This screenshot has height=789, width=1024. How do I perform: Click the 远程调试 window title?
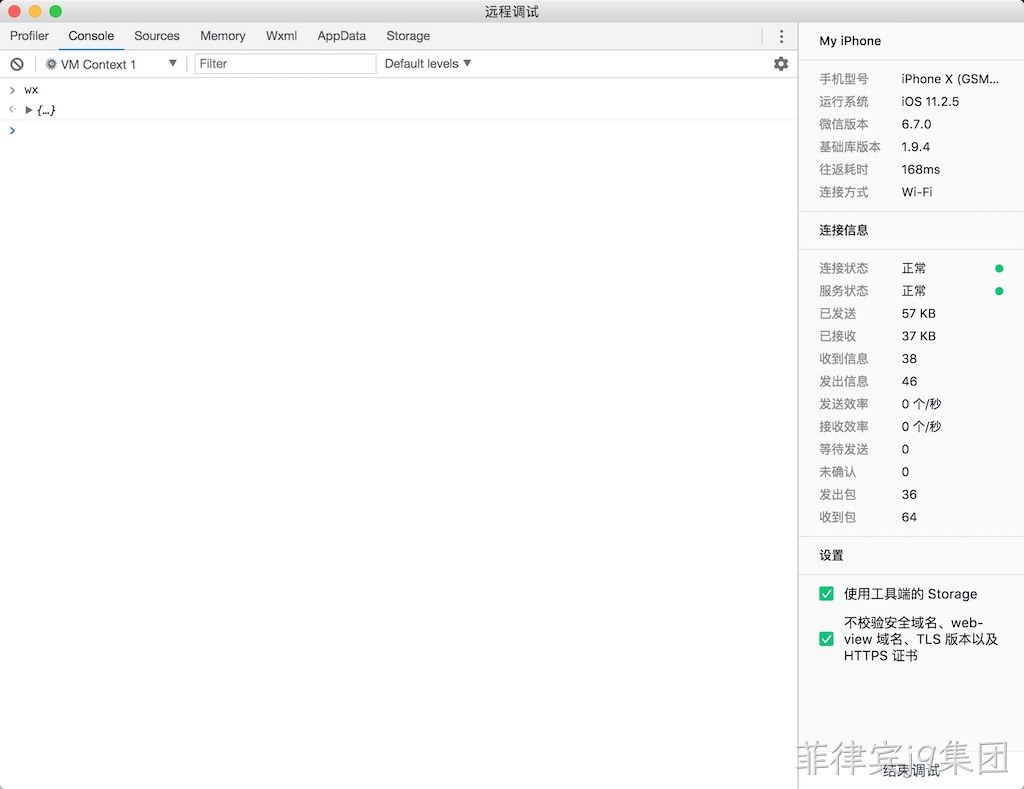(x=512, y=12)
